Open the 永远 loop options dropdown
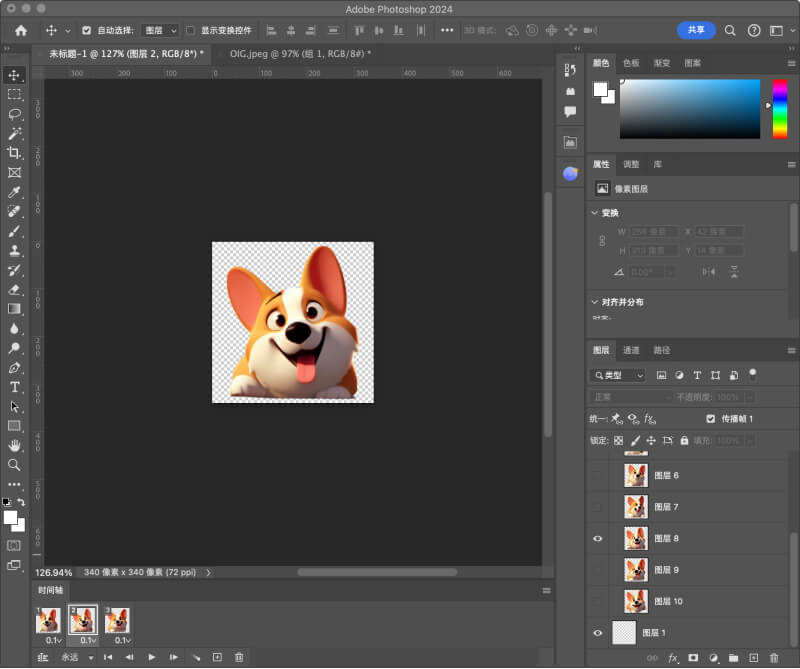This screenshot has width=800, height=669. [x=76, y=657]
